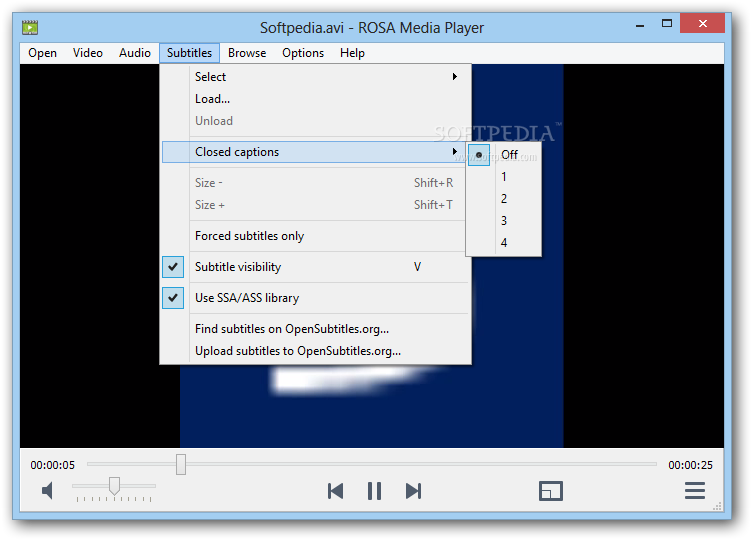This screenshot has height=540, width=752.
Task: Close the Subtitles menu
Action: point(189,53)
